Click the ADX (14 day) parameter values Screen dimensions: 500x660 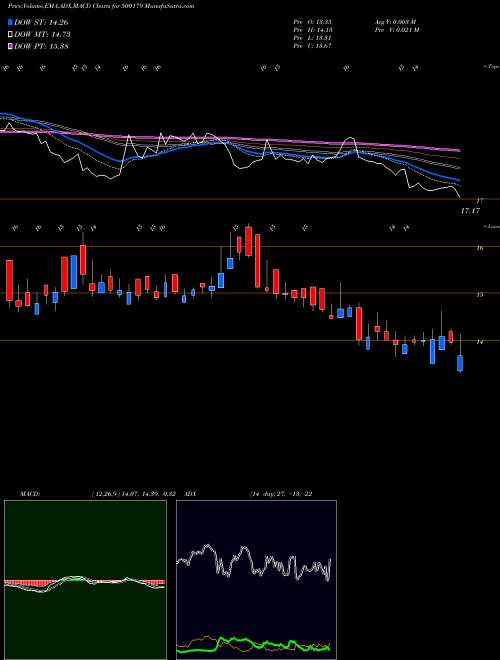[x=281, y=494]
